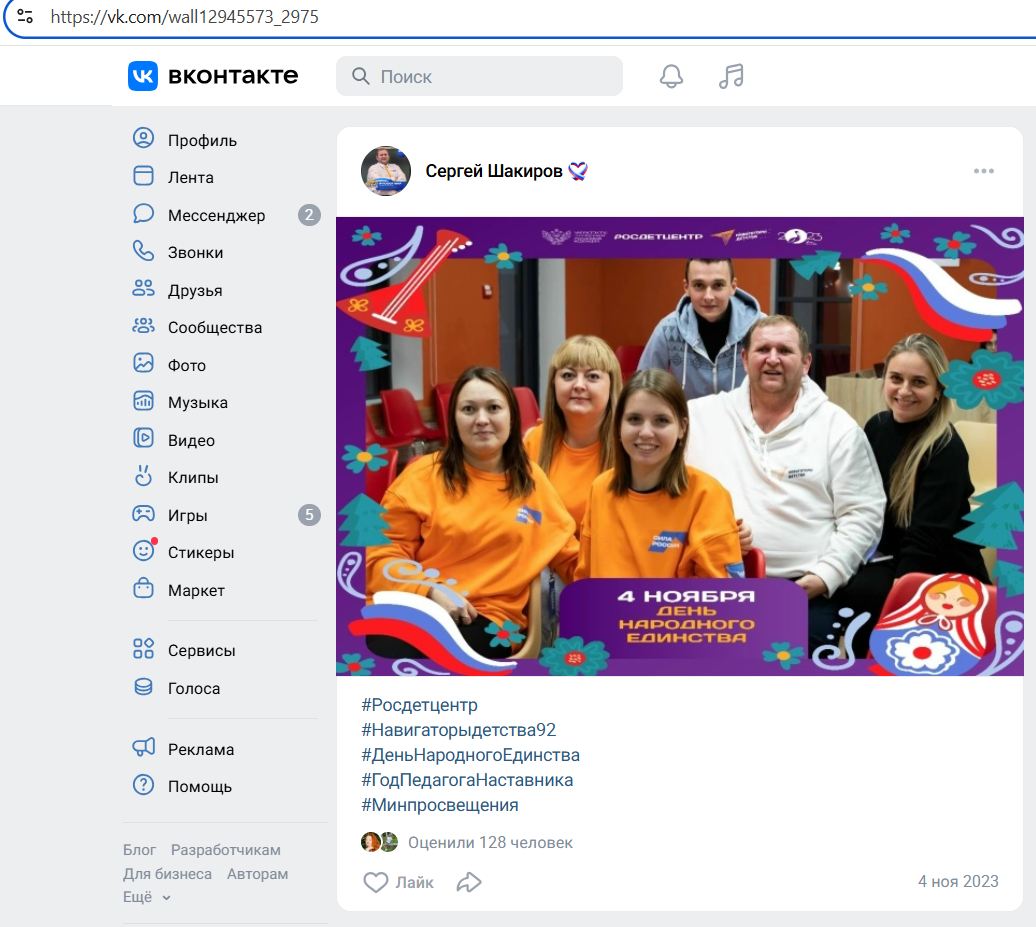This screenshot has height=927, width=1036.
Task: Click the heart like icon
Action: 376,882
